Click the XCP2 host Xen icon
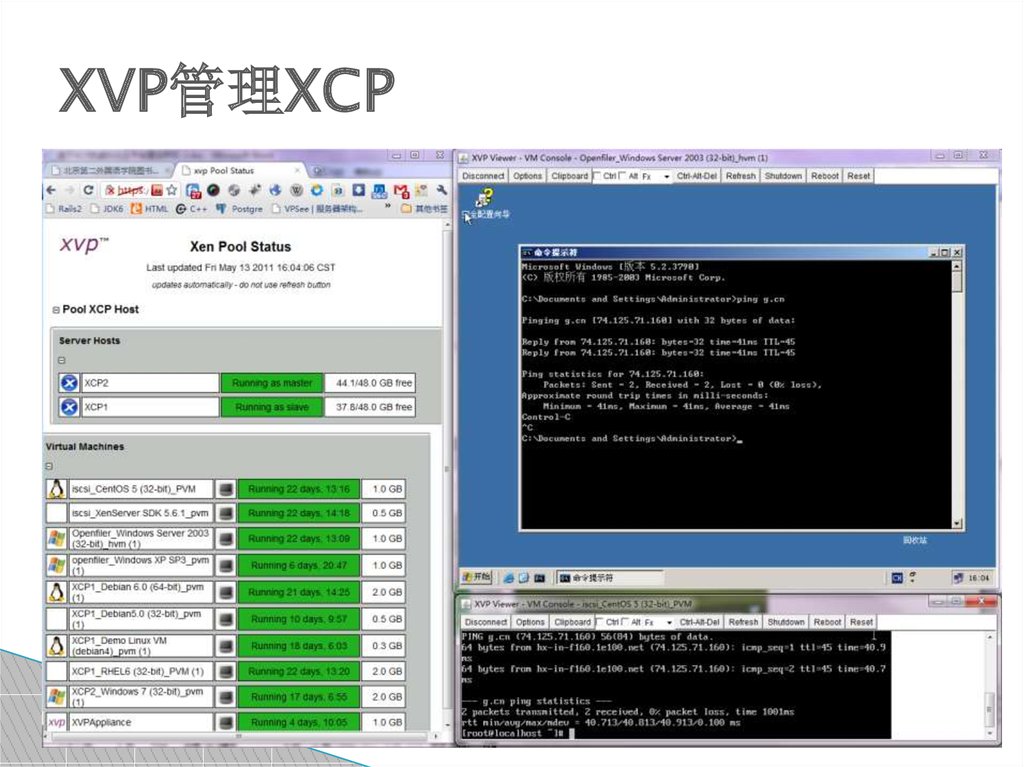Image resolution: width=1024 pixels, height=767 pixels. tap(69, 383)
